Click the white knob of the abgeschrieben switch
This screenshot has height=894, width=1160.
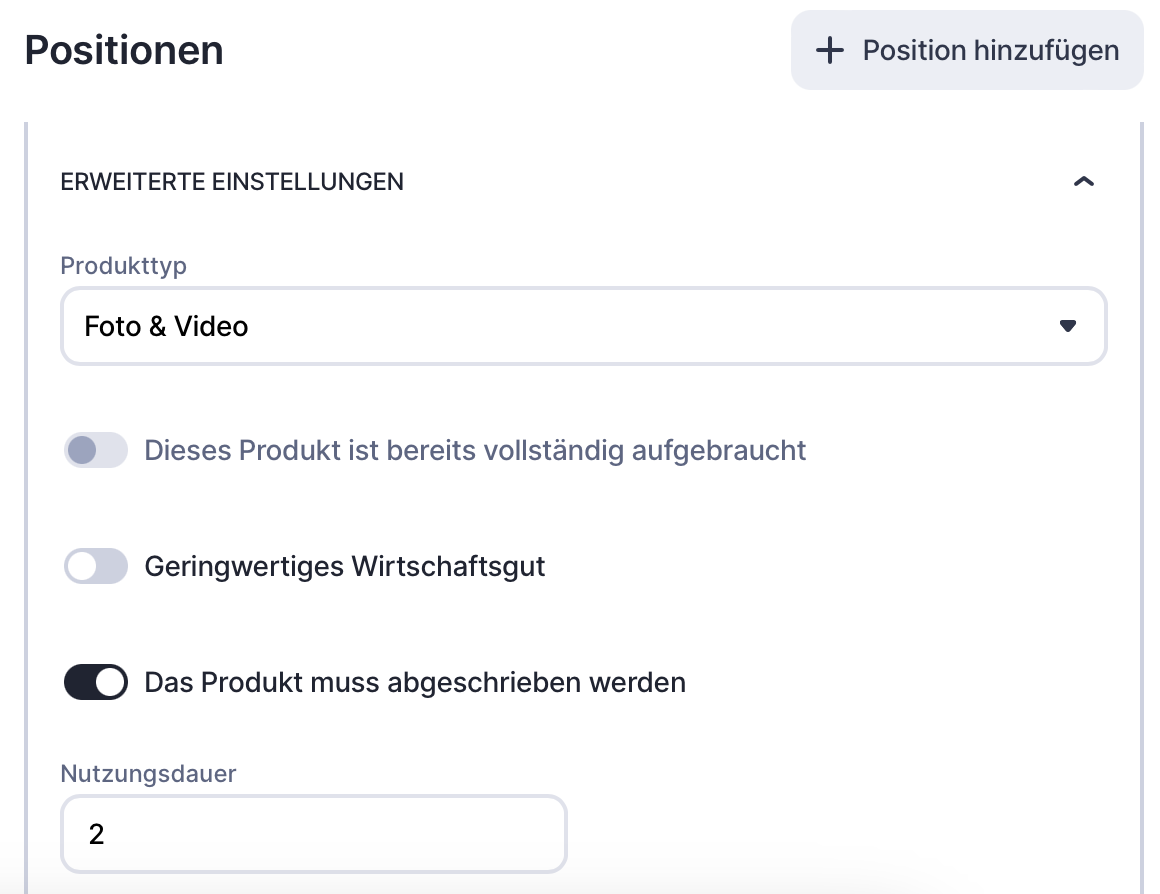pos(111,682)
